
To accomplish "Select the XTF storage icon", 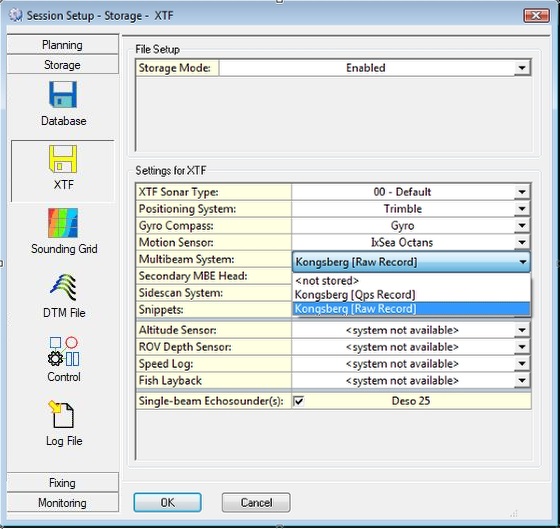I will [x=63, y=159].
